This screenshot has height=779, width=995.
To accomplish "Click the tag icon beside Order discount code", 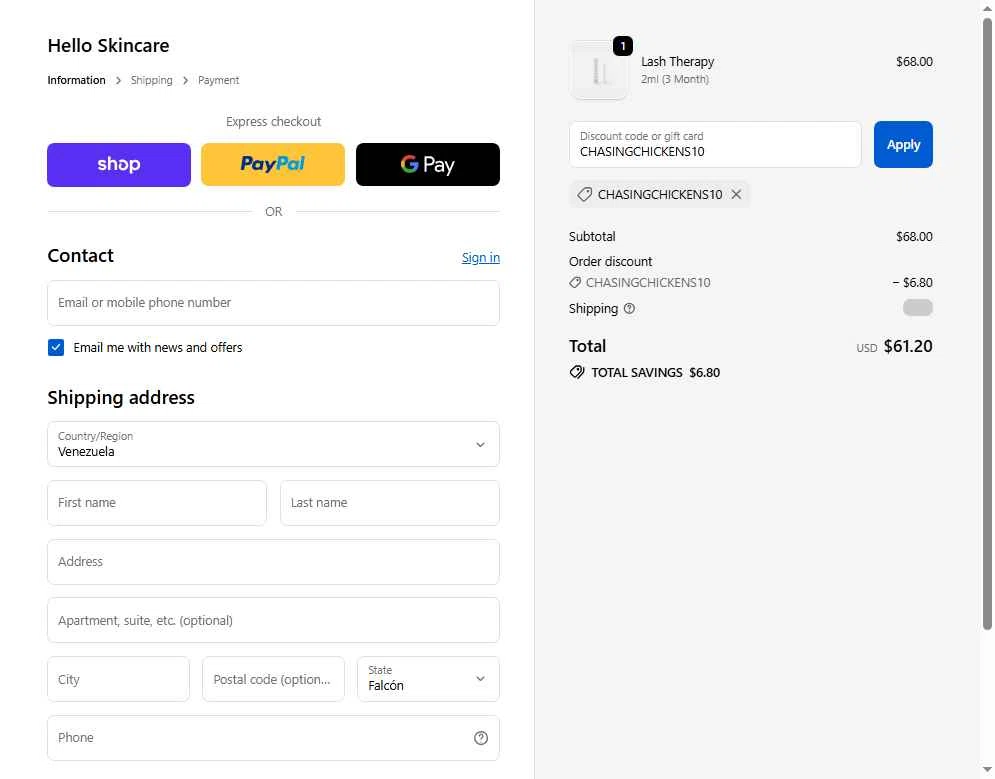I will [x=575, y=282].
